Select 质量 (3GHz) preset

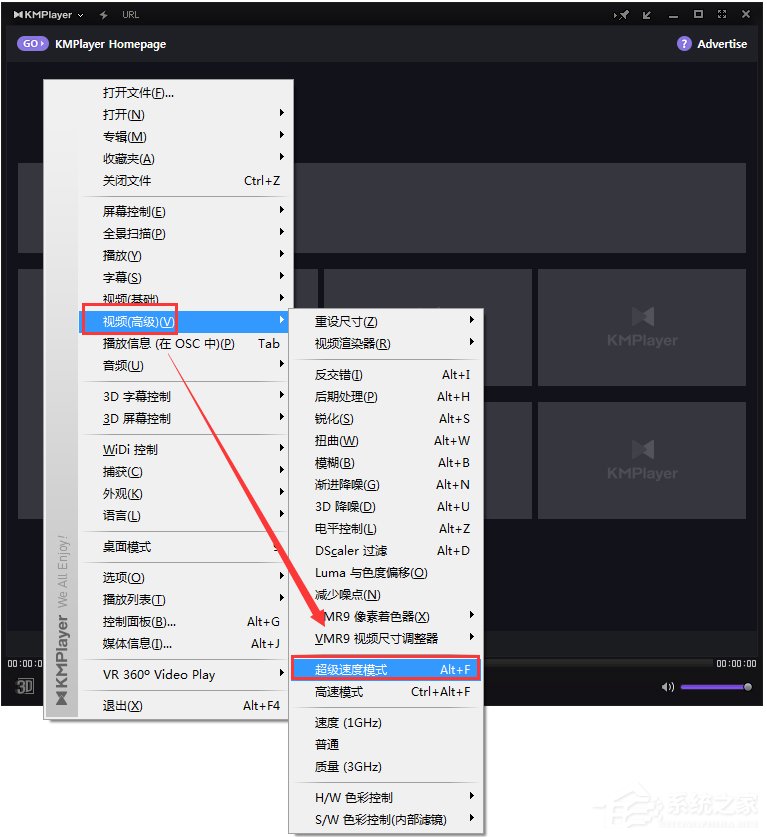(x=386, y=767)
